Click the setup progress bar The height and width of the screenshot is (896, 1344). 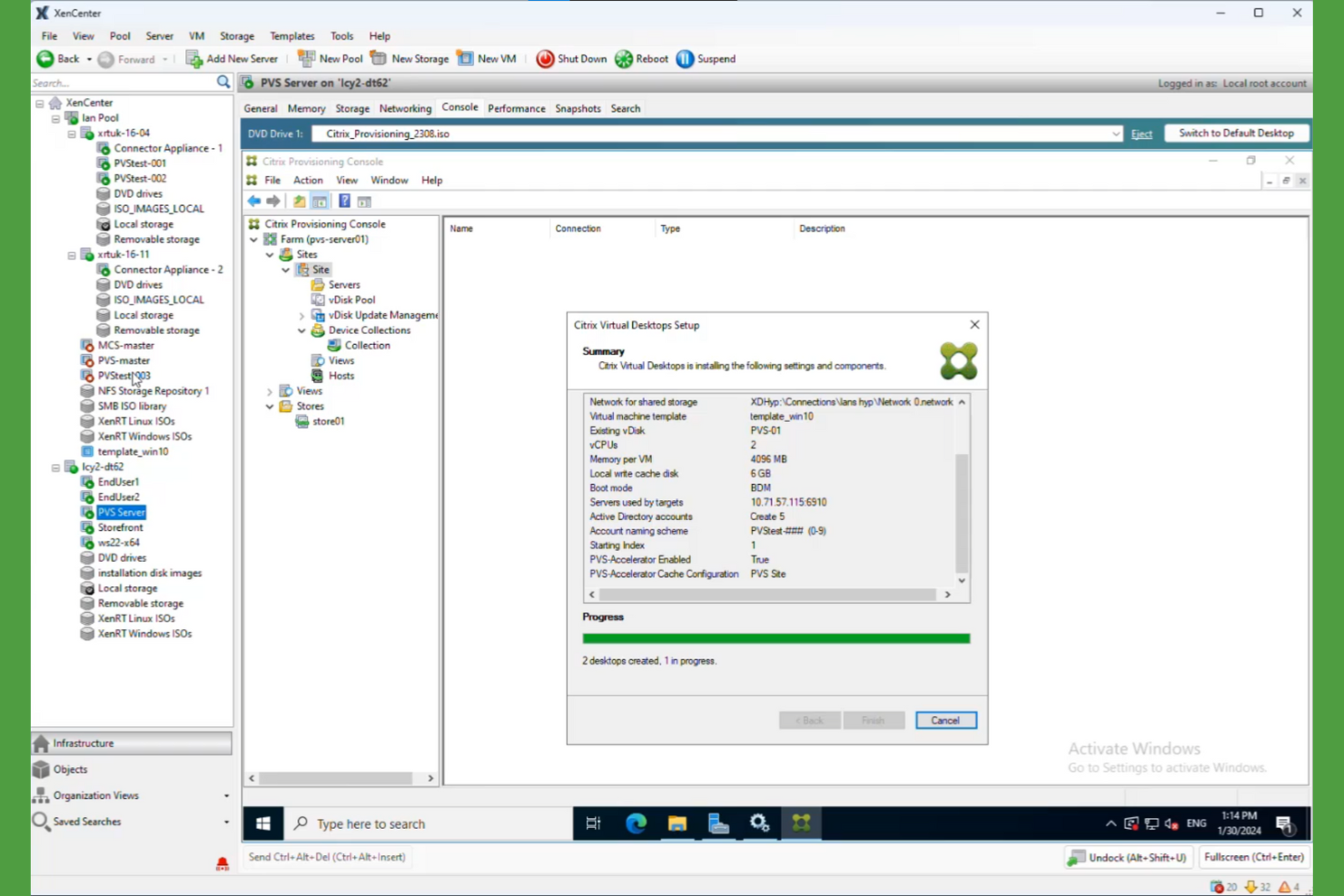pos(776,639)
